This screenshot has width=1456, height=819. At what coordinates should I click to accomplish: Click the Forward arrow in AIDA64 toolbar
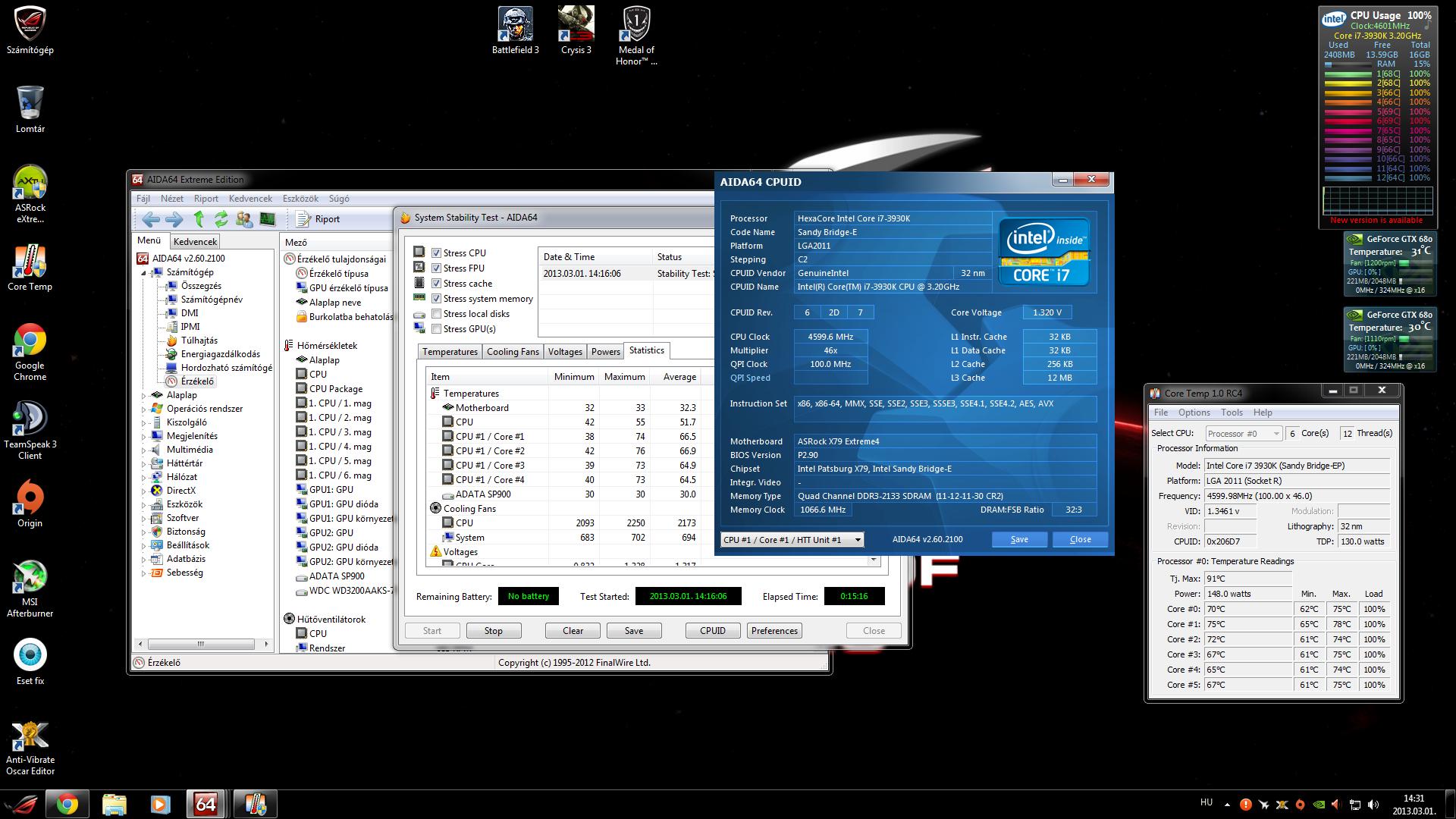pos(174,219)
